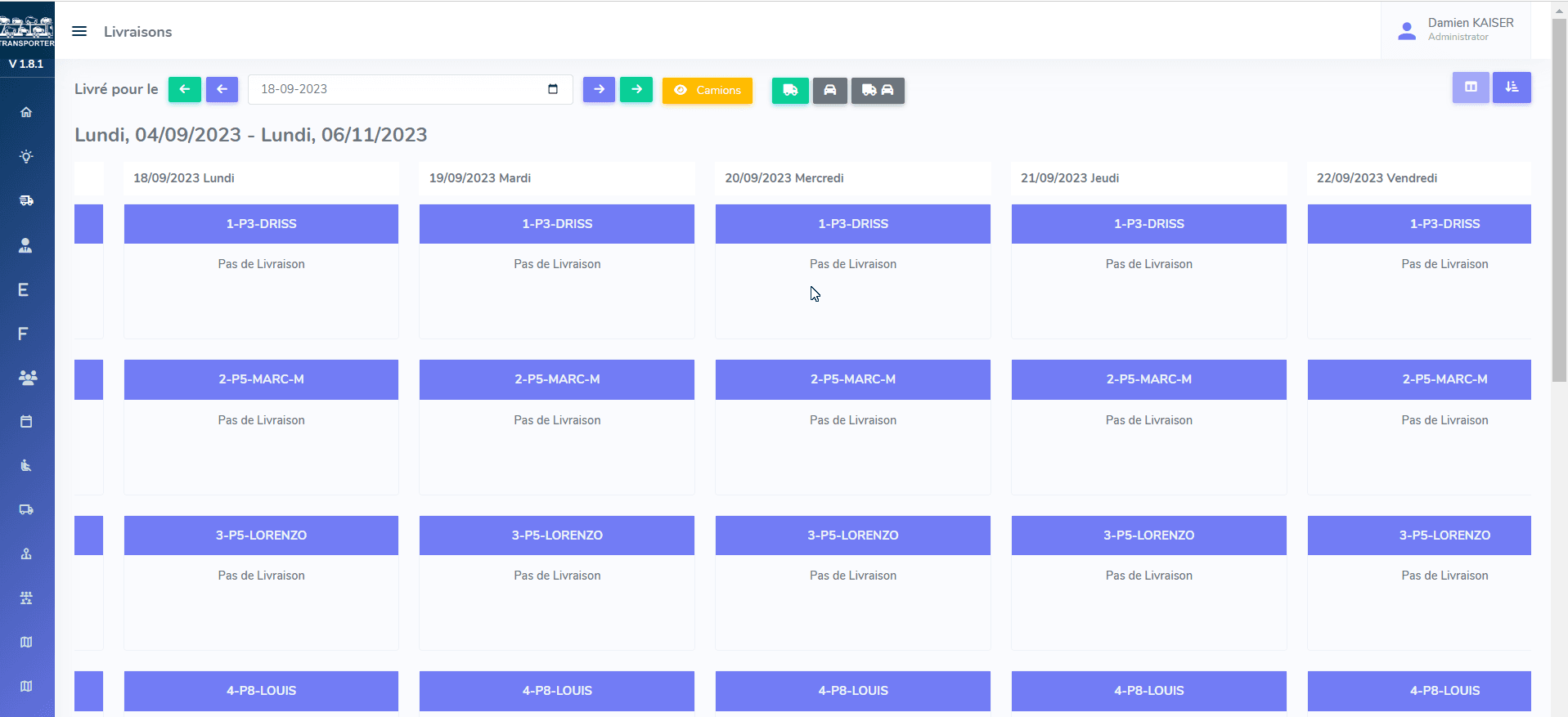The width and height of the screenshot is (1568, 717).
Task: Click the green truck filter button
Action: click(790, 90)
